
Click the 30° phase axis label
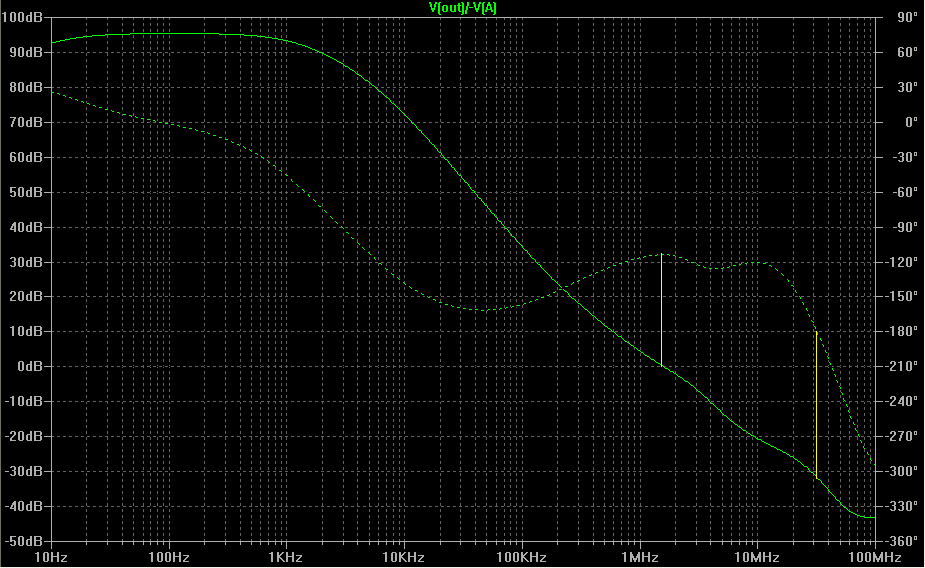point(907,87)
